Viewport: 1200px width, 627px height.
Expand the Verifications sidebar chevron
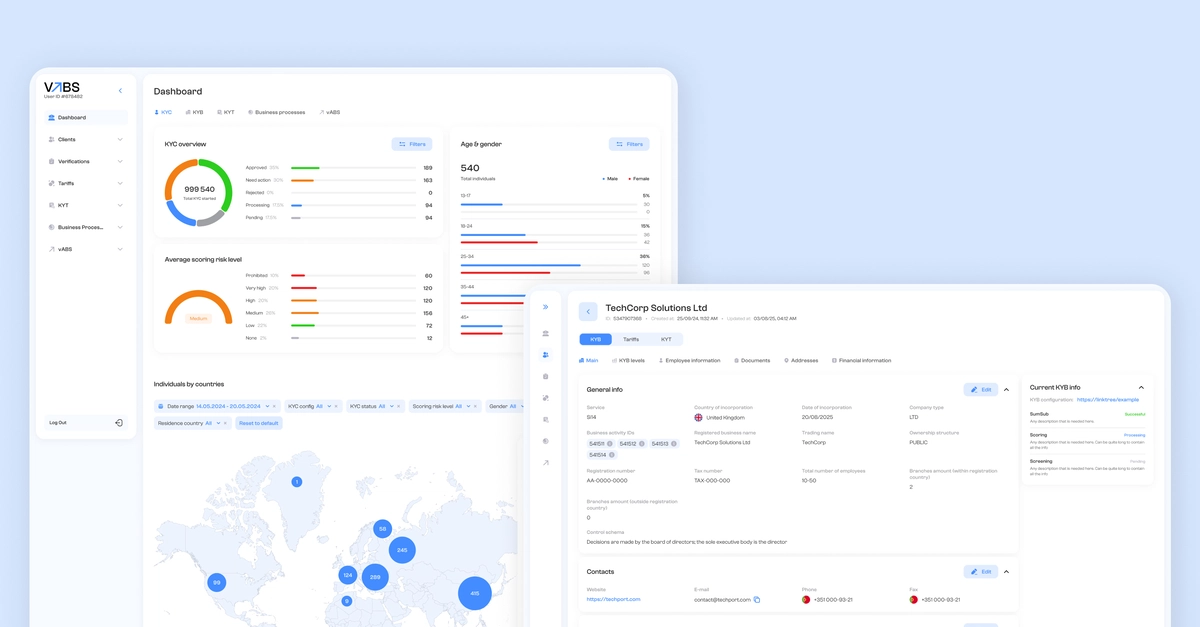pyautogui.click(x=120, y=162)
